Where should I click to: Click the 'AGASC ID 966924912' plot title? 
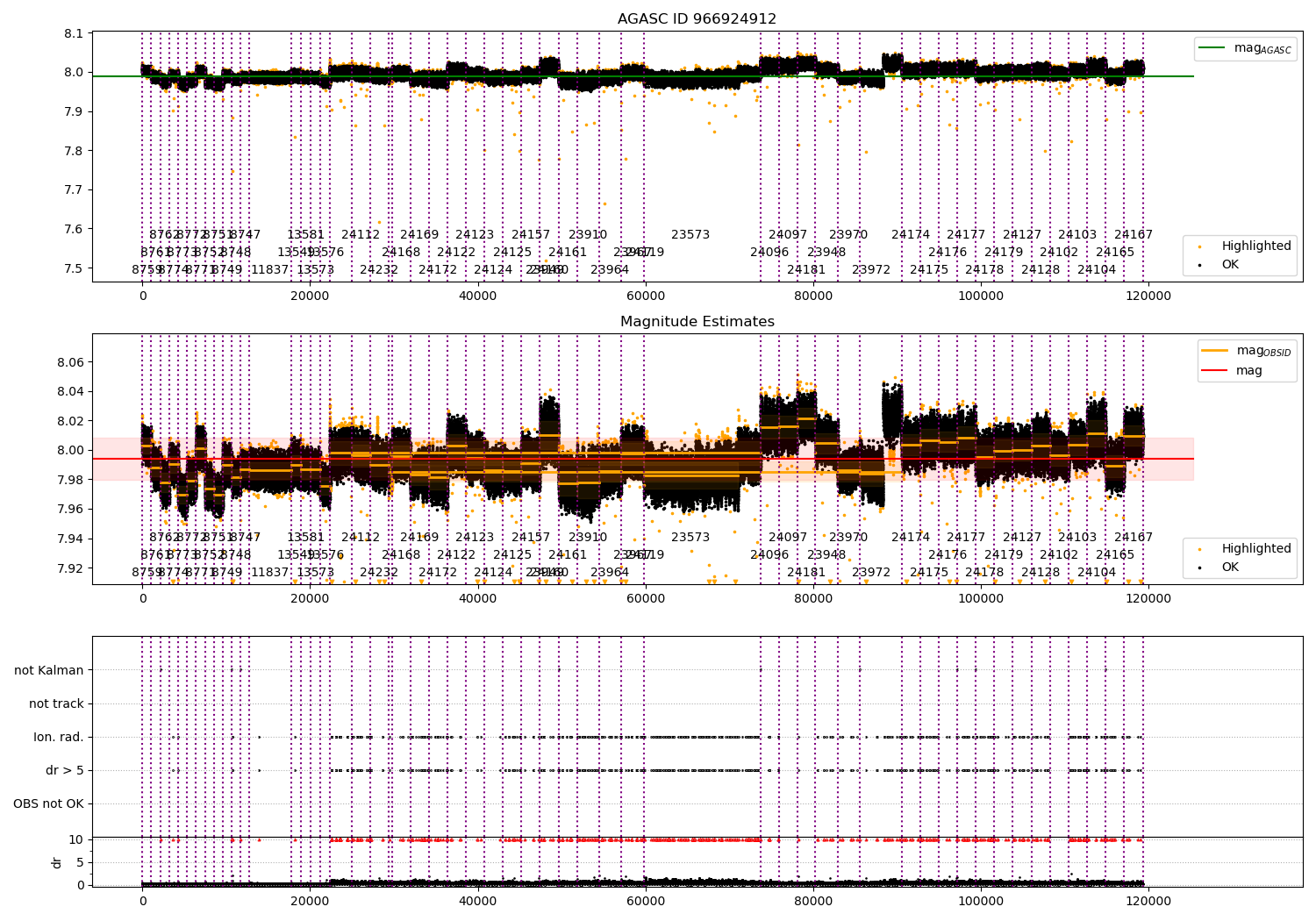(697, 18)
